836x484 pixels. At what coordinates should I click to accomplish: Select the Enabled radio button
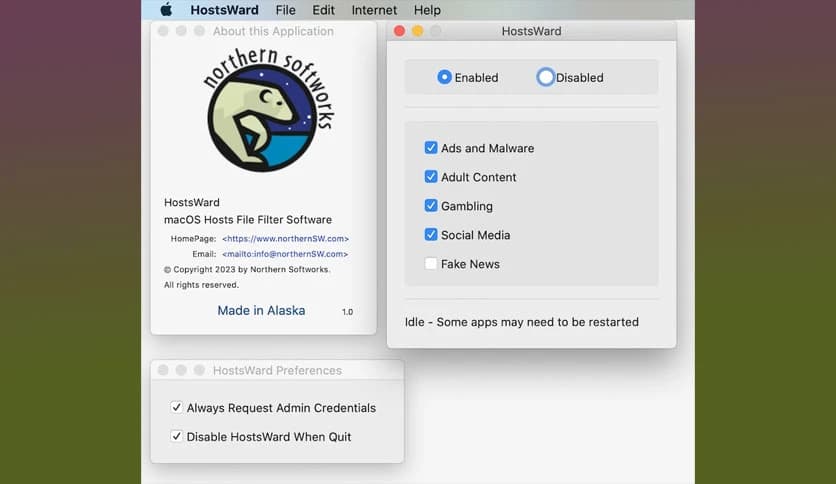point(445,77)
